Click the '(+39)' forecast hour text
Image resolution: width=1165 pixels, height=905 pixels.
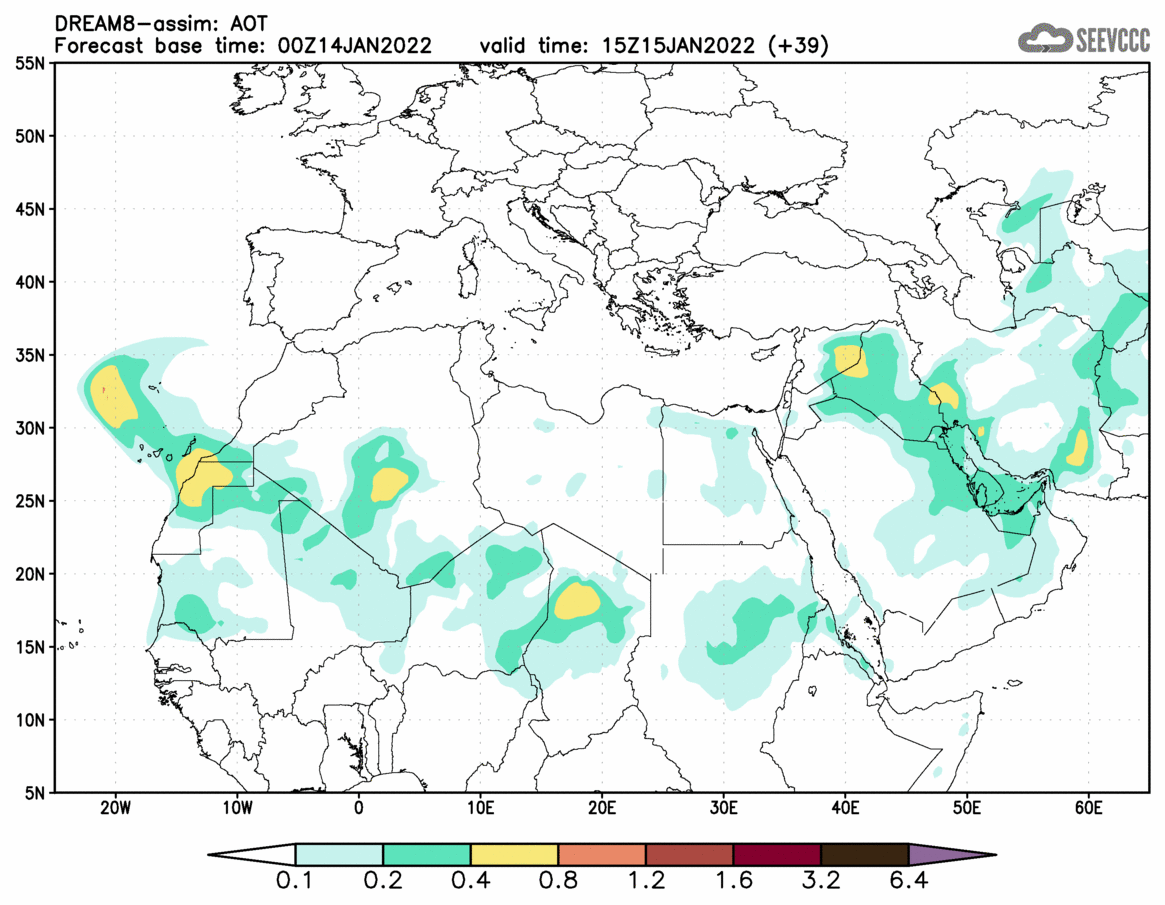pos(798,46)
